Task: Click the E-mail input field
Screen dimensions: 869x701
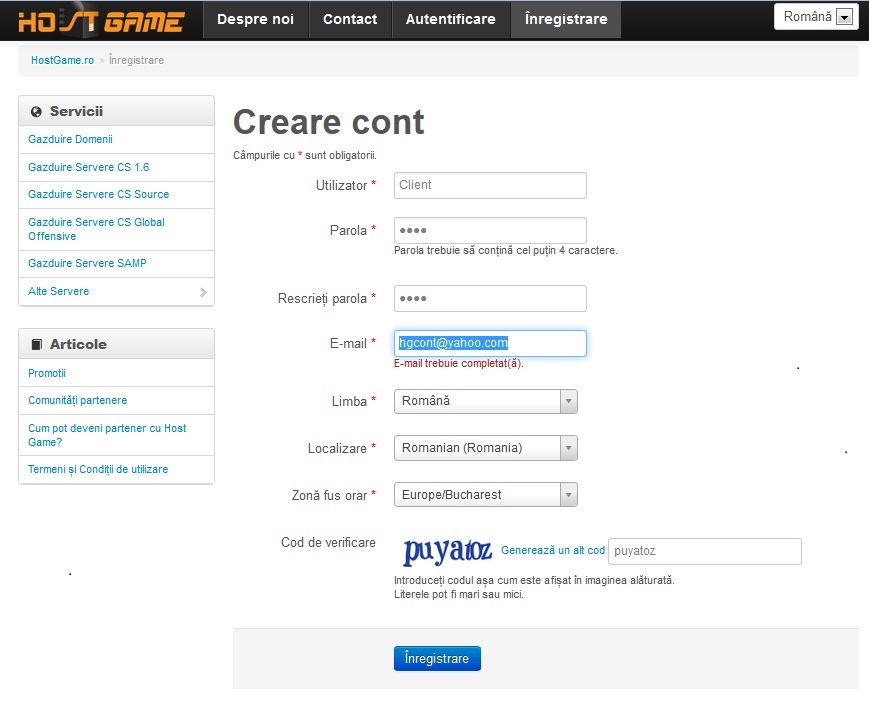Action: coord(490,344)
